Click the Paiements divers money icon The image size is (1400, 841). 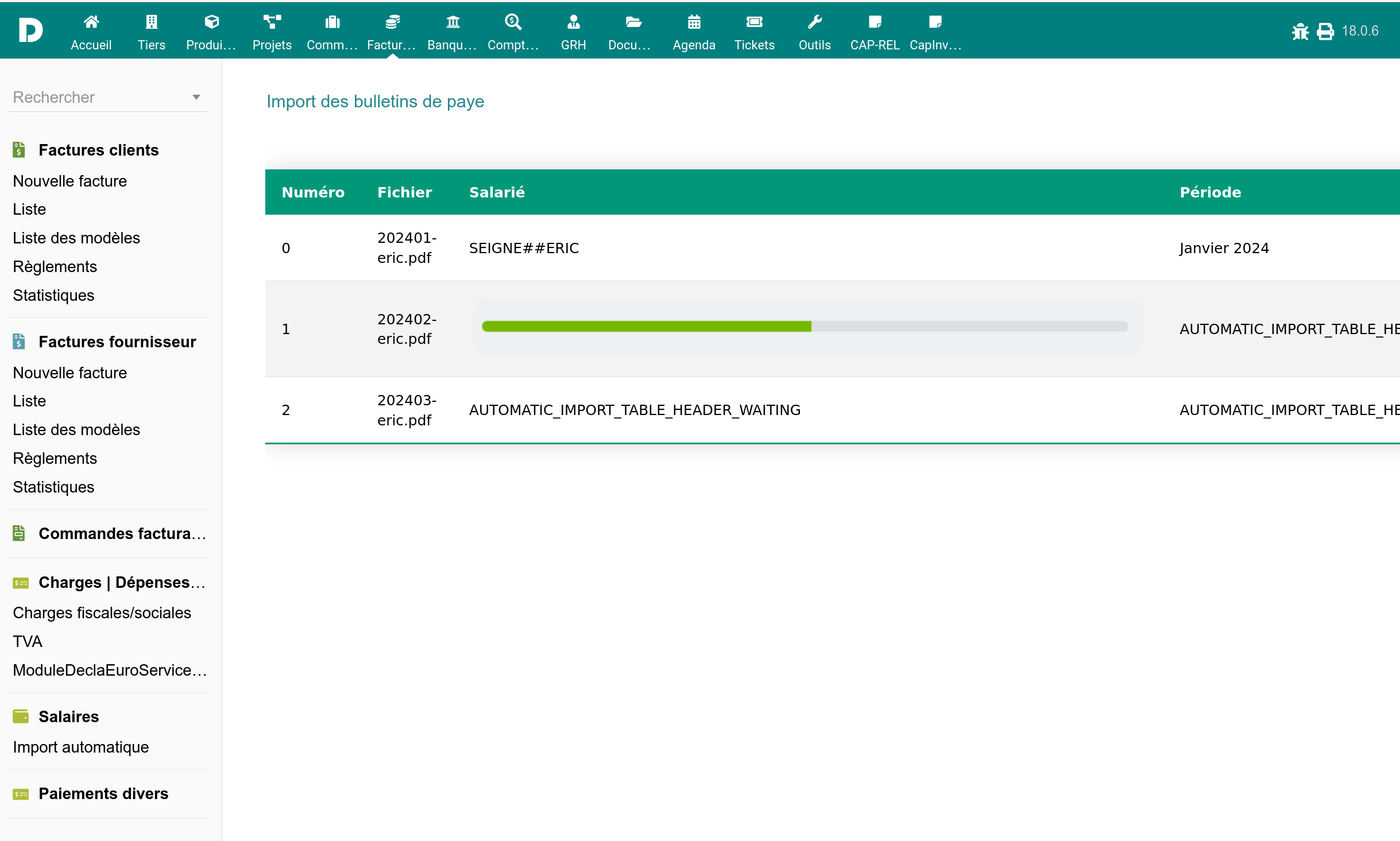pyautogui.click(x=21, y=794)
